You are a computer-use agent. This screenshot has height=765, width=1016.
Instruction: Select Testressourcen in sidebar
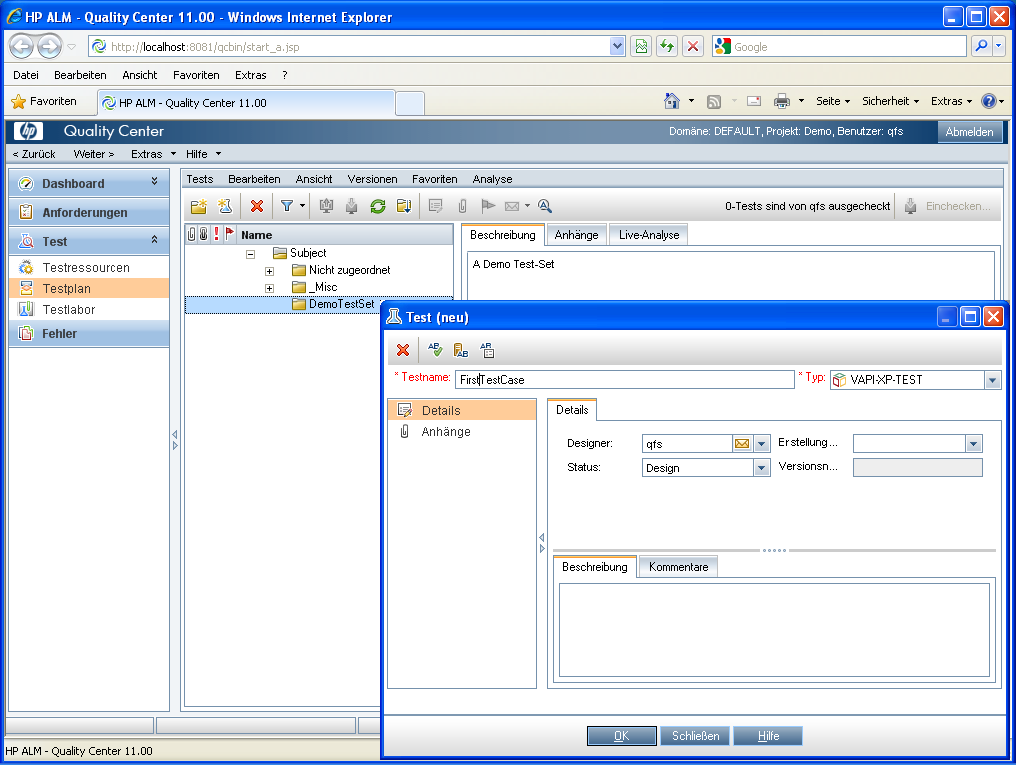pos(89,268)
